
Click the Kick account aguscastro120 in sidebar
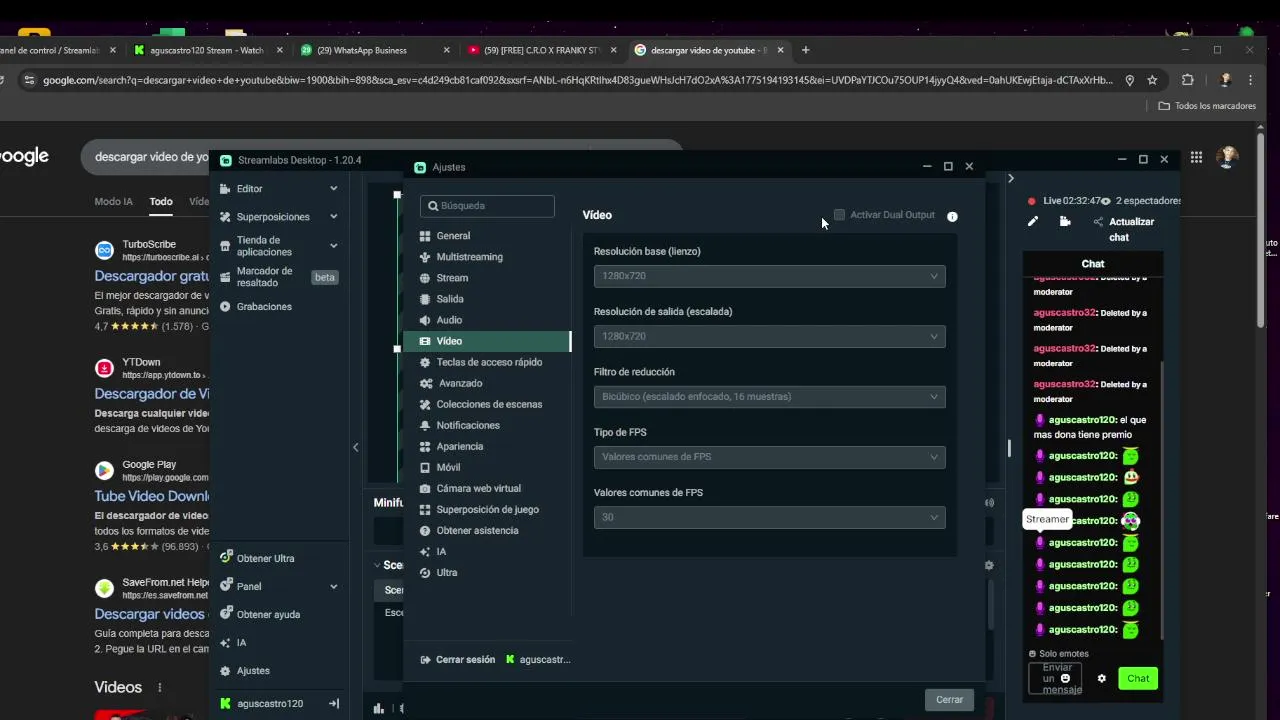point(262,704)
